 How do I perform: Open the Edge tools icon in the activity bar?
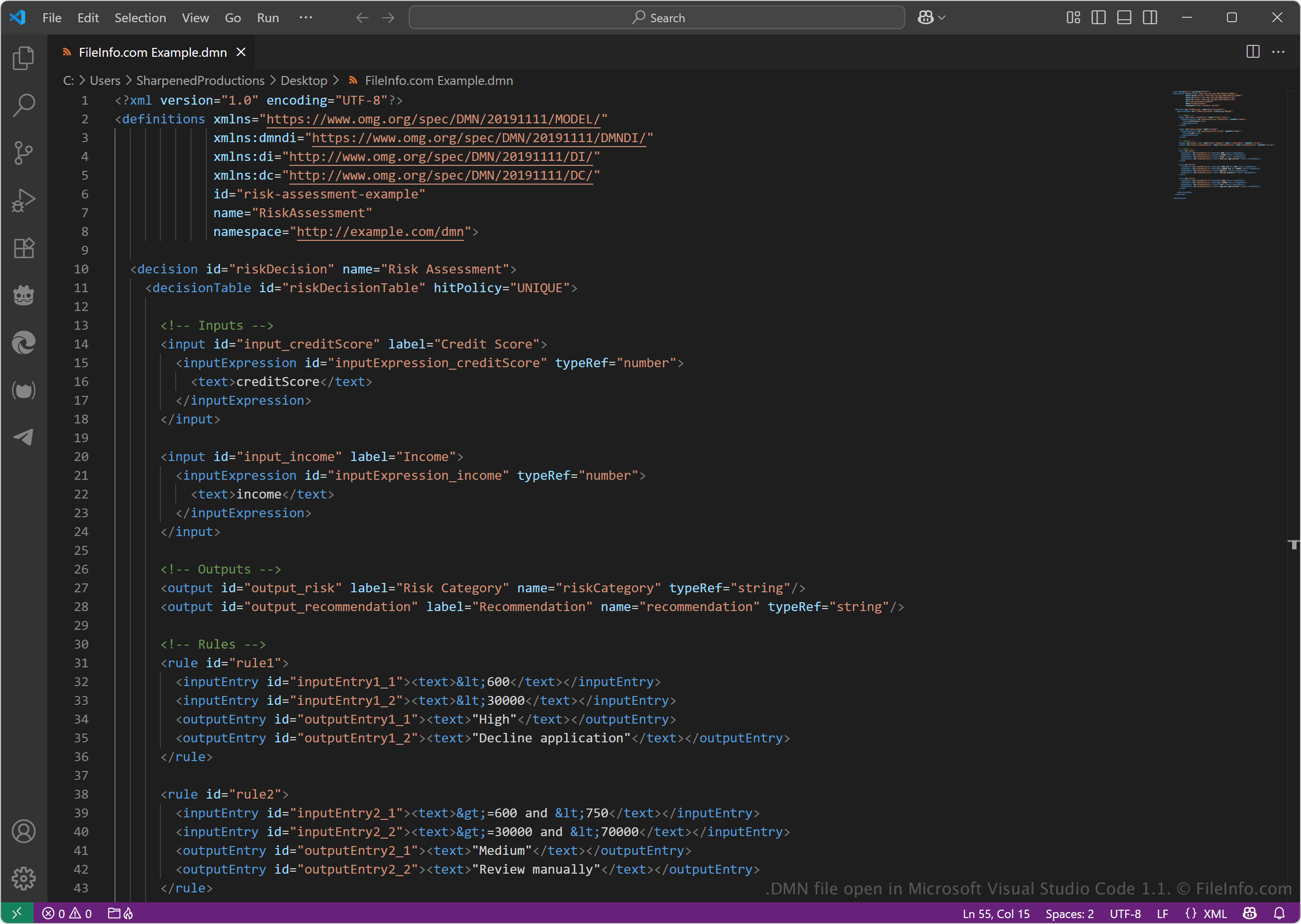point(23,343)
